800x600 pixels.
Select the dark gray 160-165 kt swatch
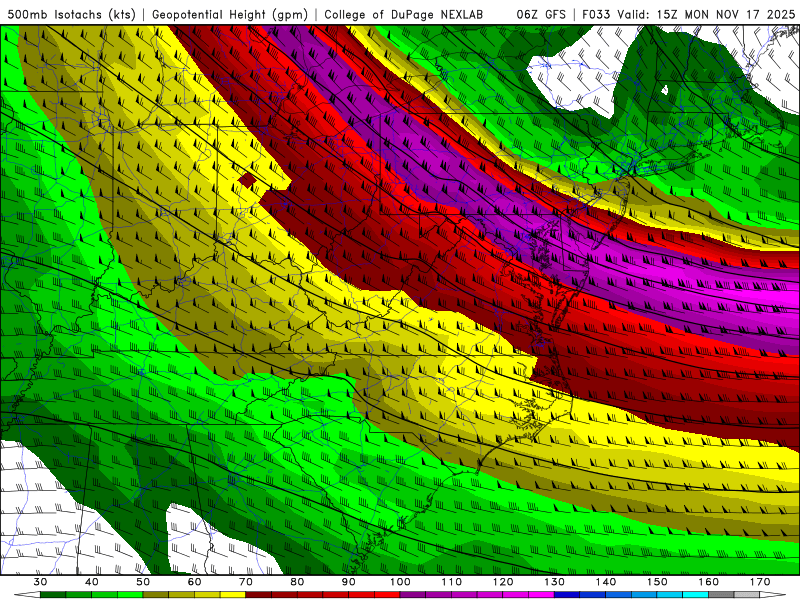tap(721, 595)
